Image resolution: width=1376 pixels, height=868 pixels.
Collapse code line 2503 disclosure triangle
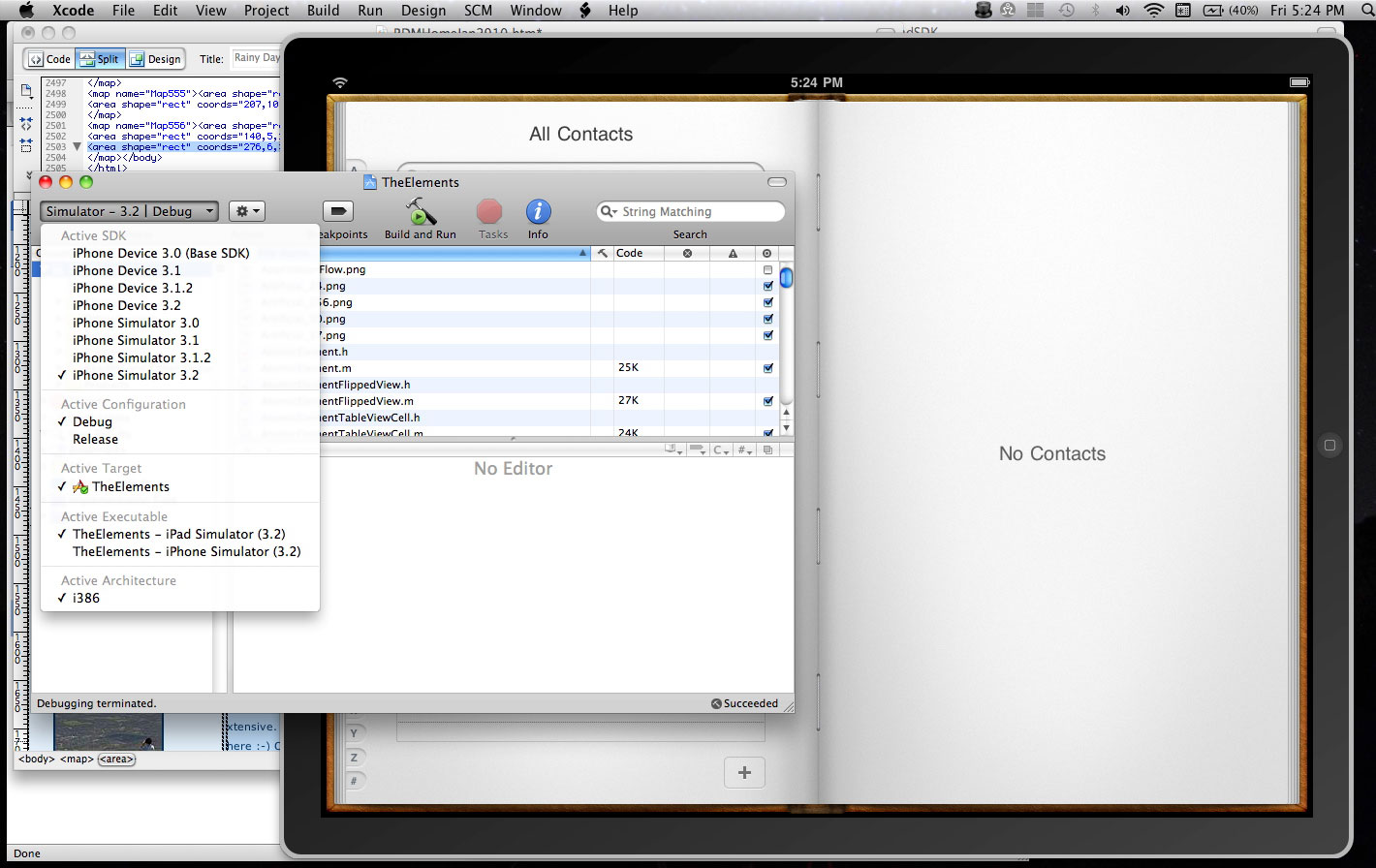coord(78,146)
